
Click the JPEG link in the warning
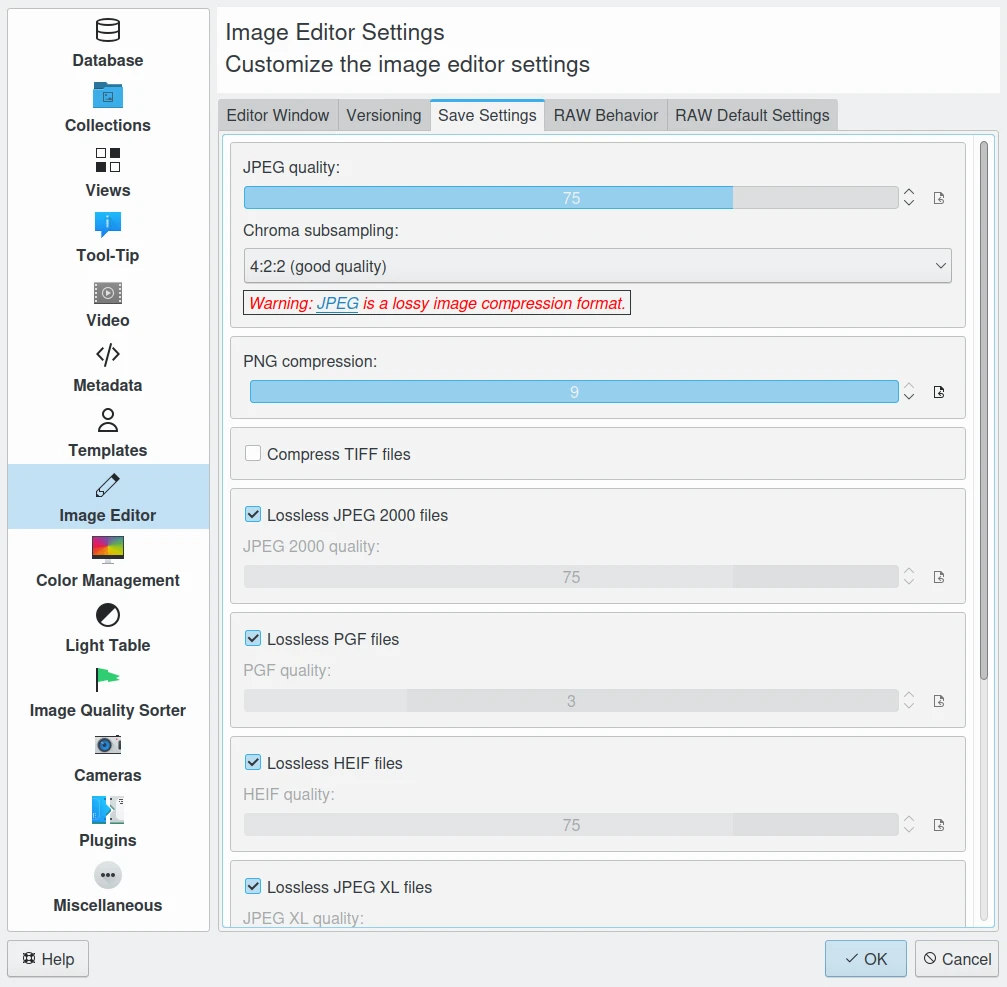337,303
